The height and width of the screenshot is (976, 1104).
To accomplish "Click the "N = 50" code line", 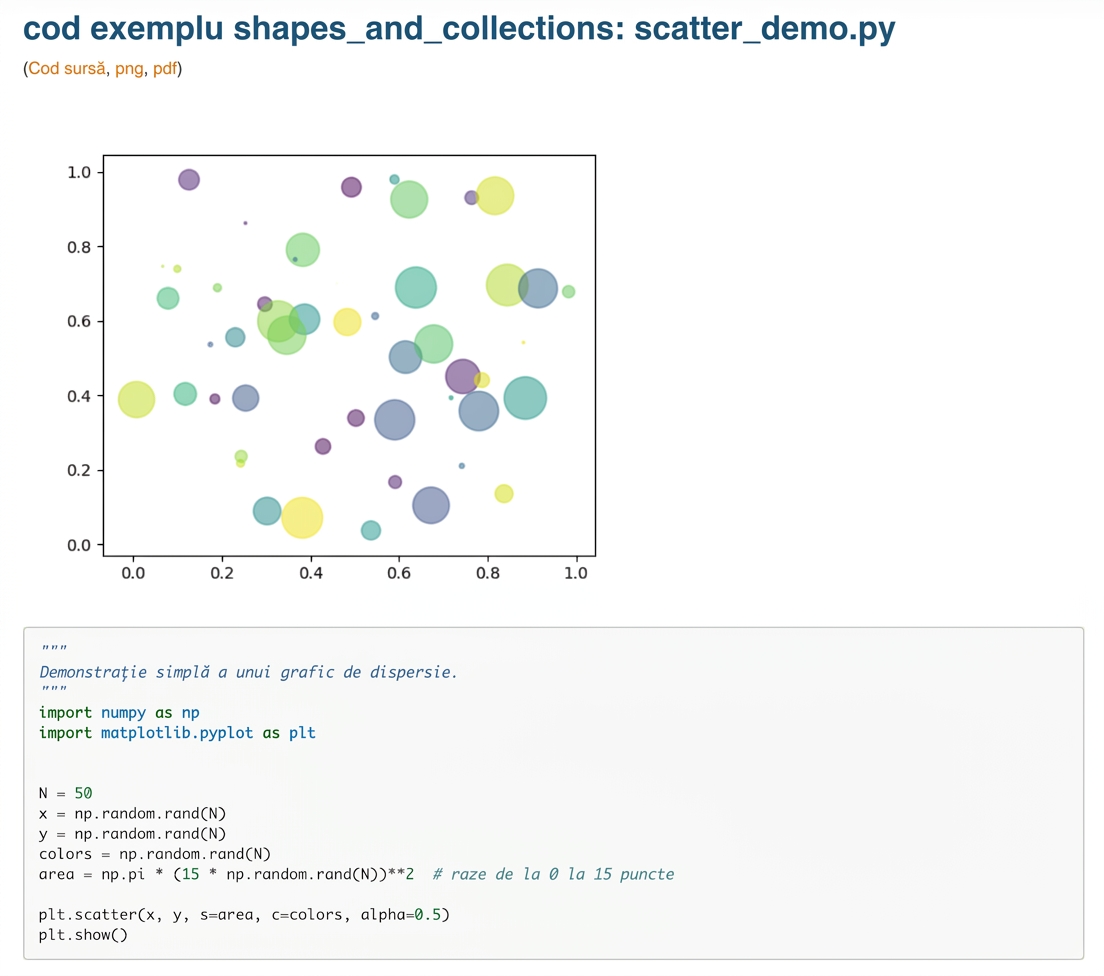I will coord(65,794).
